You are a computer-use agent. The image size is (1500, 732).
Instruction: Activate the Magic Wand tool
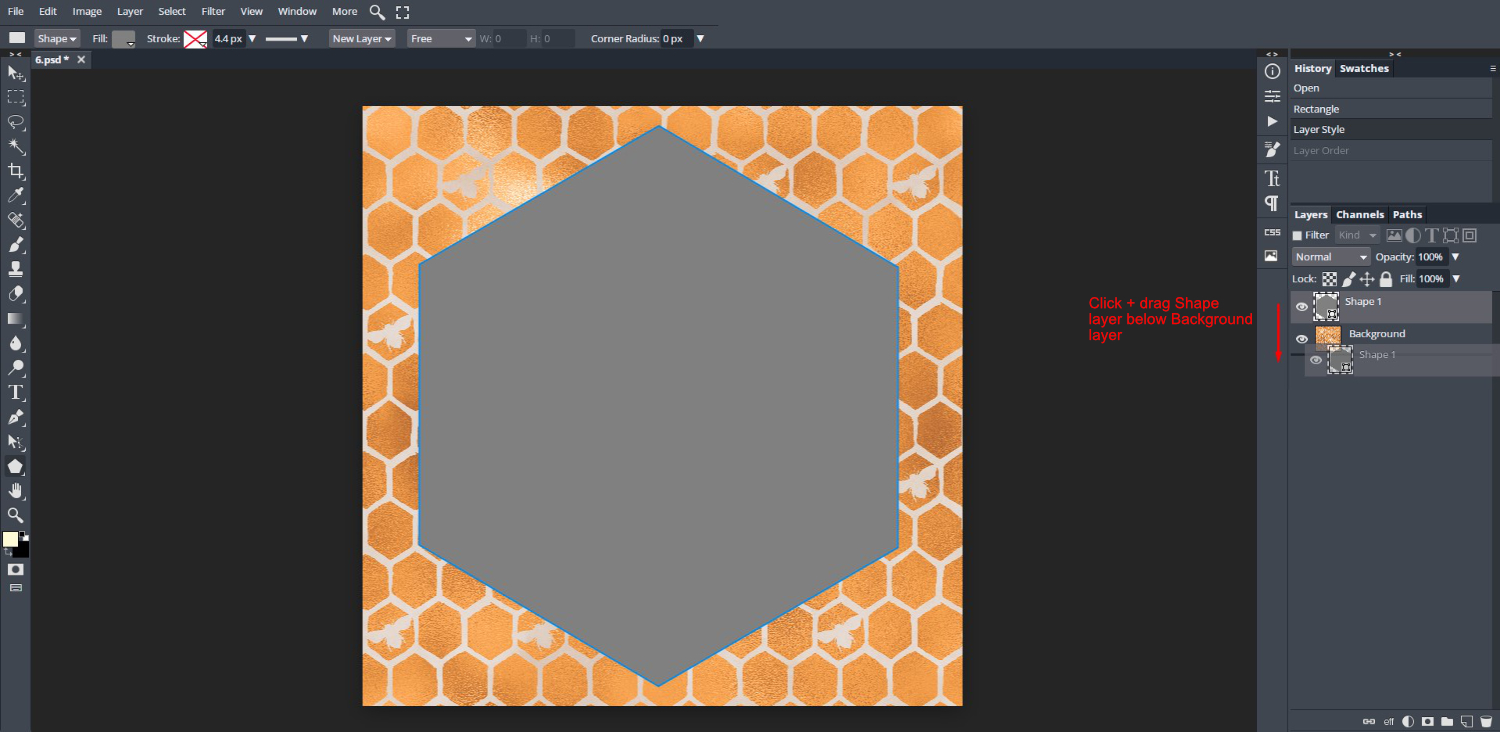pyautogui.click(x=16, y=146)
